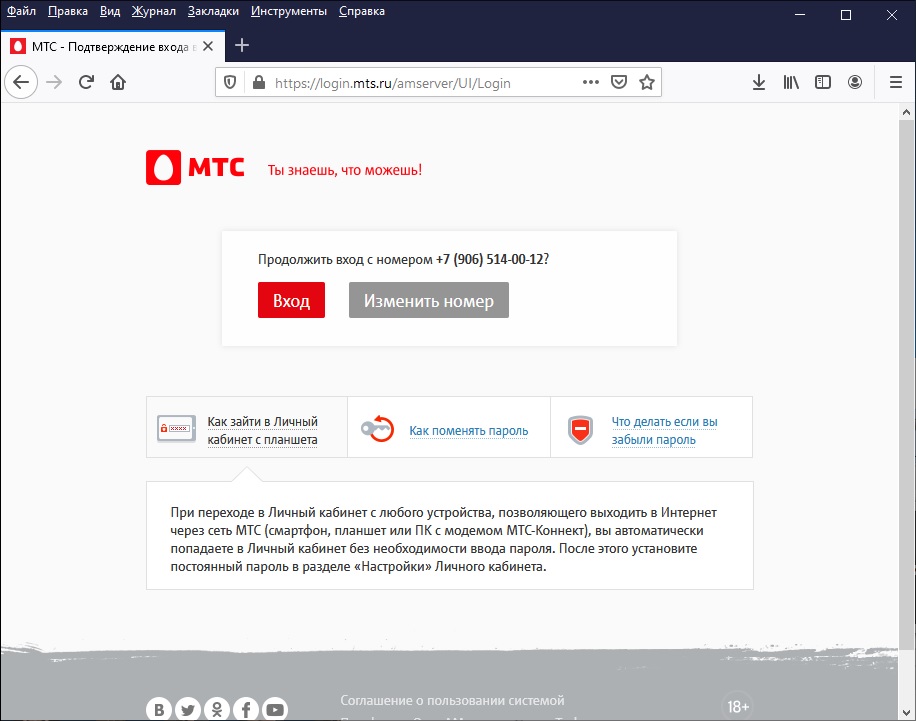Click the phone number +7 (906) 514-00-12
The width and height of the screenshot is (916, 721).
tap(490, 259)
